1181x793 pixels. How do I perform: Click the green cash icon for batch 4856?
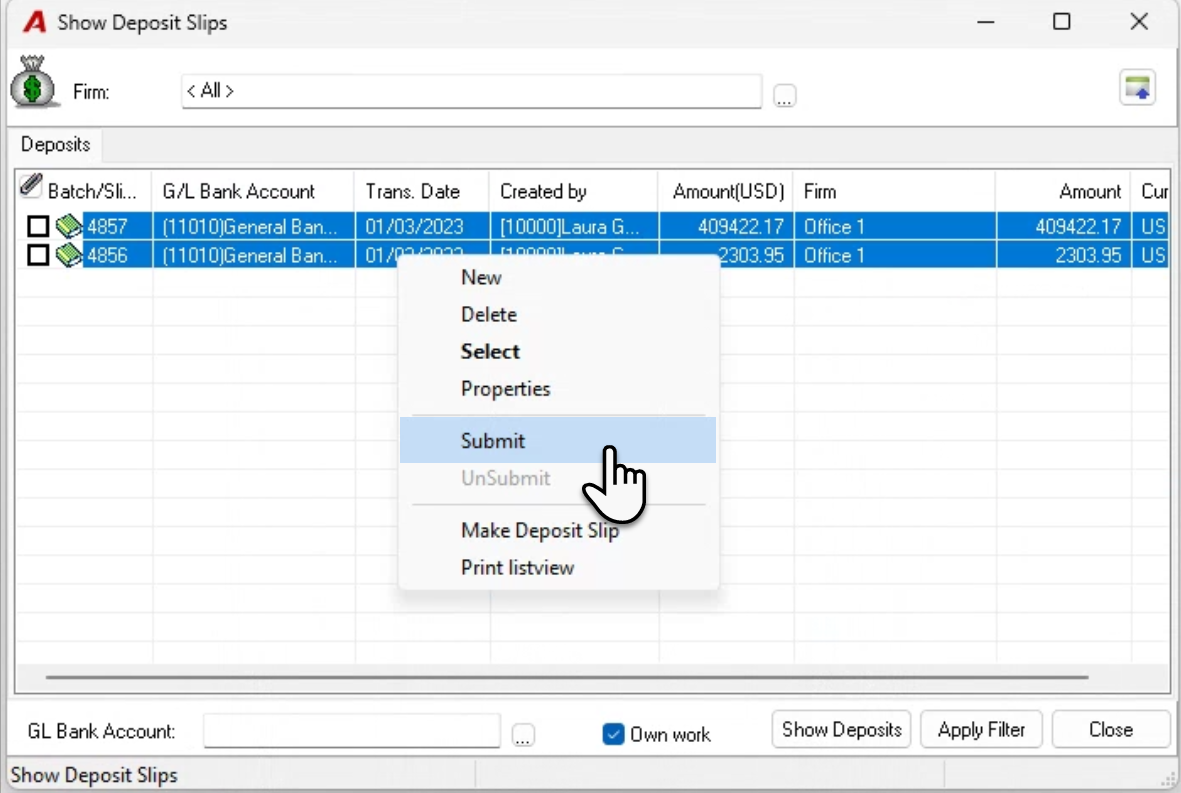tap(69, 255)
